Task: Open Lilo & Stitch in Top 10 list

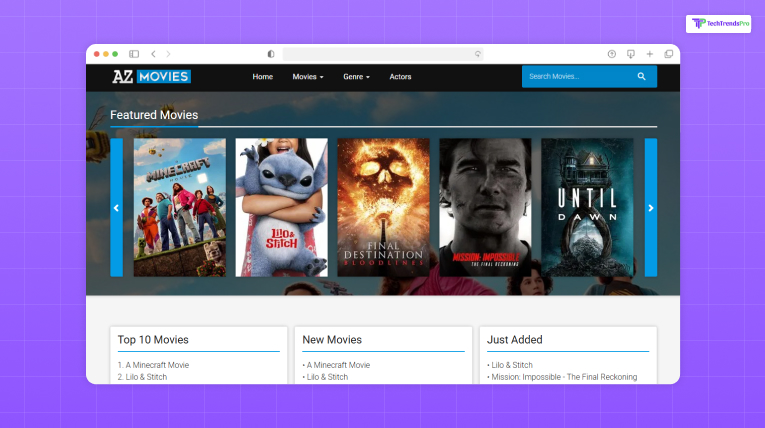Action: point(146,377)
